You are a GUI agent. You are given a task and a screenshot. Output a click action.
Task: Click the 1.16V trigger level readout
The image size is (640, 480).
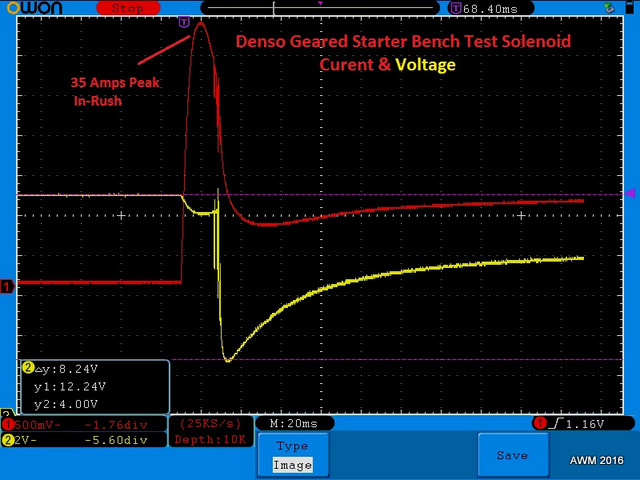click(584, 424)
